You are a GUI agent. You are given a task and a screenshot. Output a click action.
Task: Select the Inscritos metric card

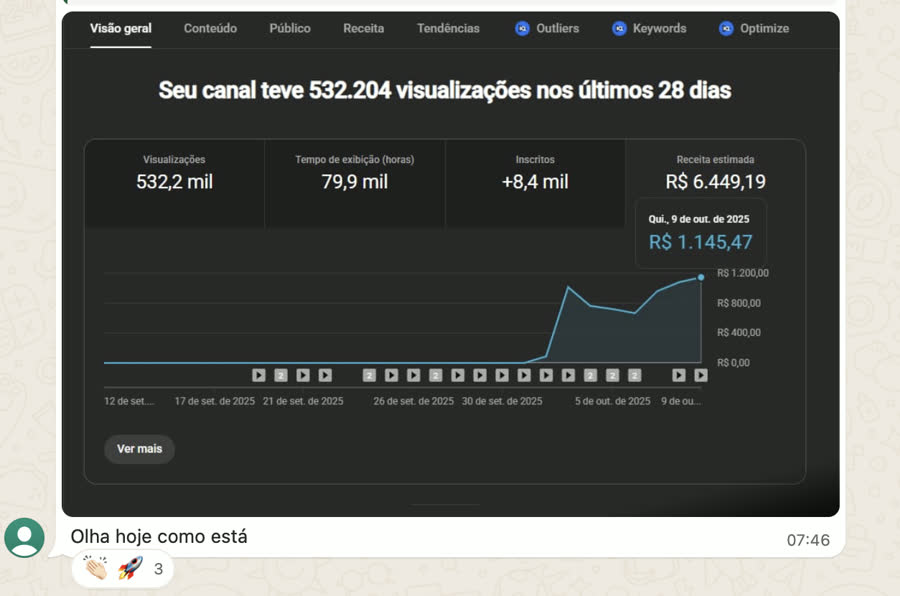[x=535, y=183]
